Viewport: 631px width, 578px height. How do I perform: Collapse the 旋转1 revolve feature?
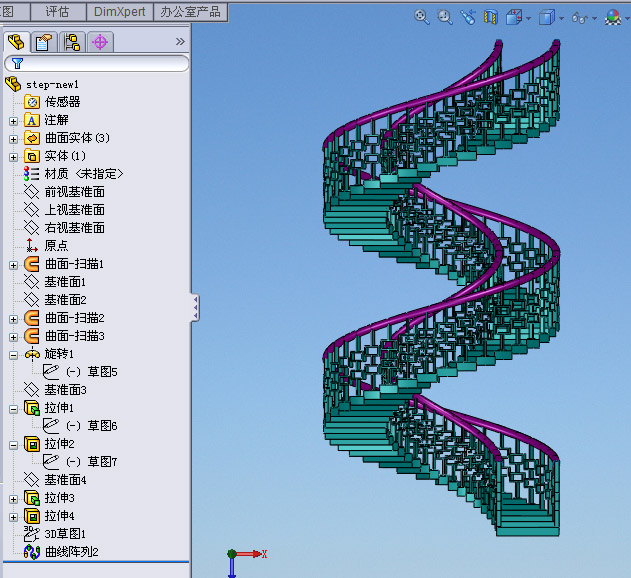point(13,355)
